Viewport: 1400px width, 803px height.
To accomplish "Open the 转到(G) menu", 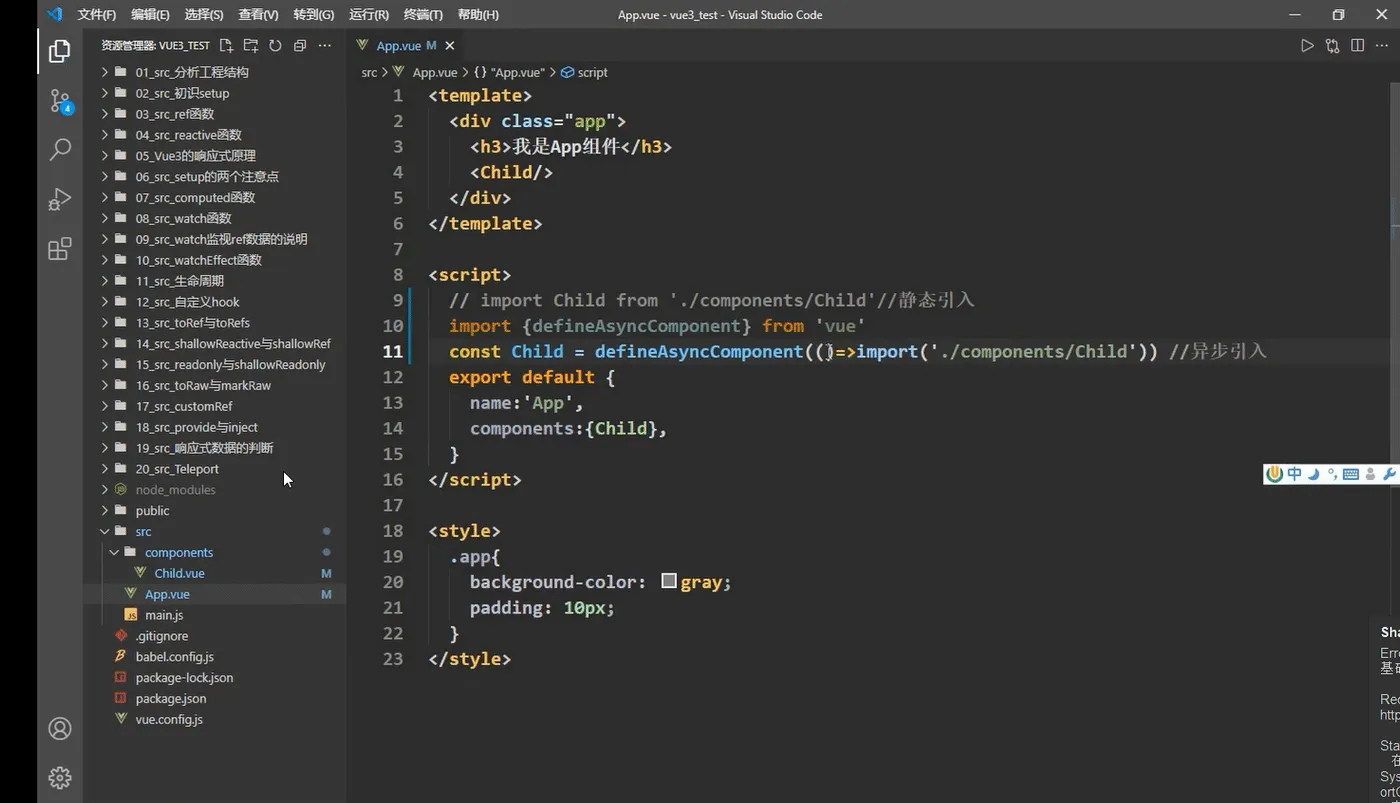I will [314, 14].
